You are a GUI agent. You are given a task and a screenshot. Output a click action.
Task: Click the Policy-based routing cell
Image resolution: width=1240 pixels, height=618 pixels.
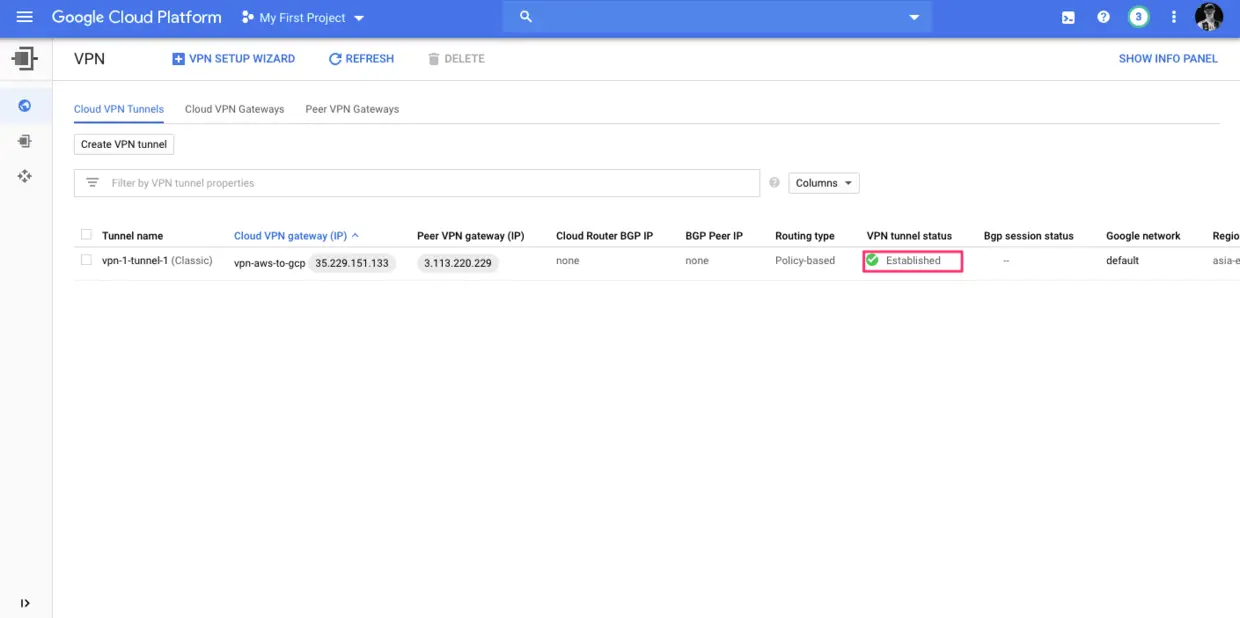pos(805,261)
